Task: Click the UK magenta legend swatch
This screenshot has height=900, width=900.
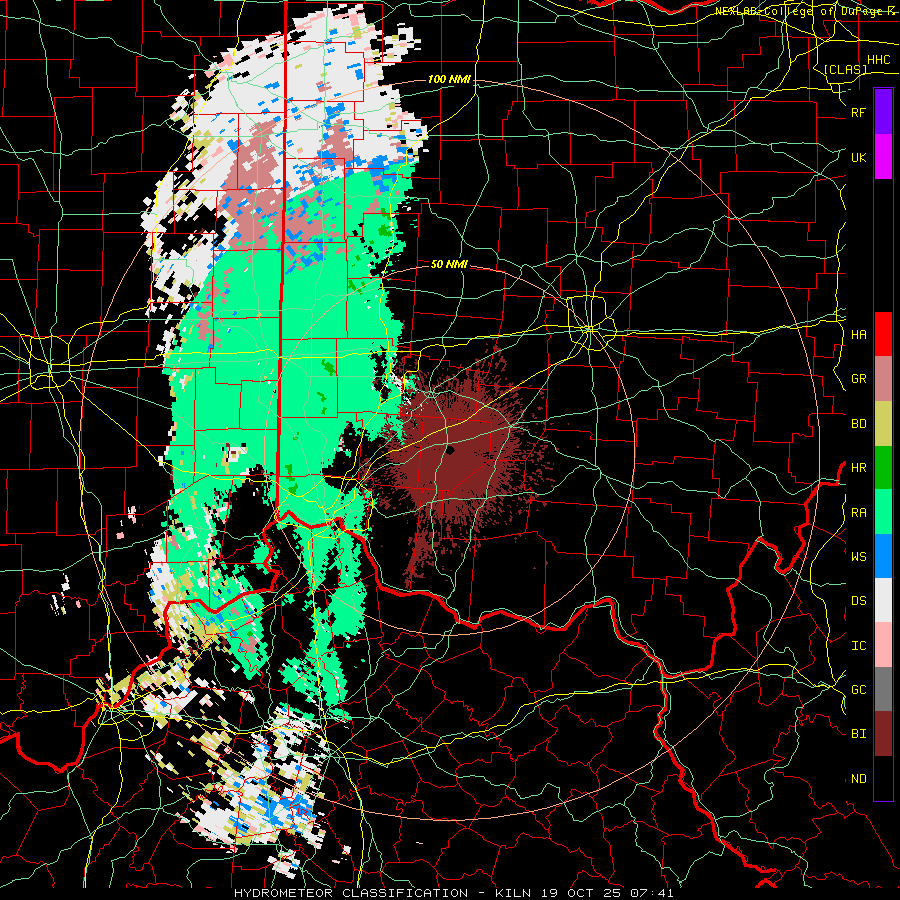Action: coord(883,157)
